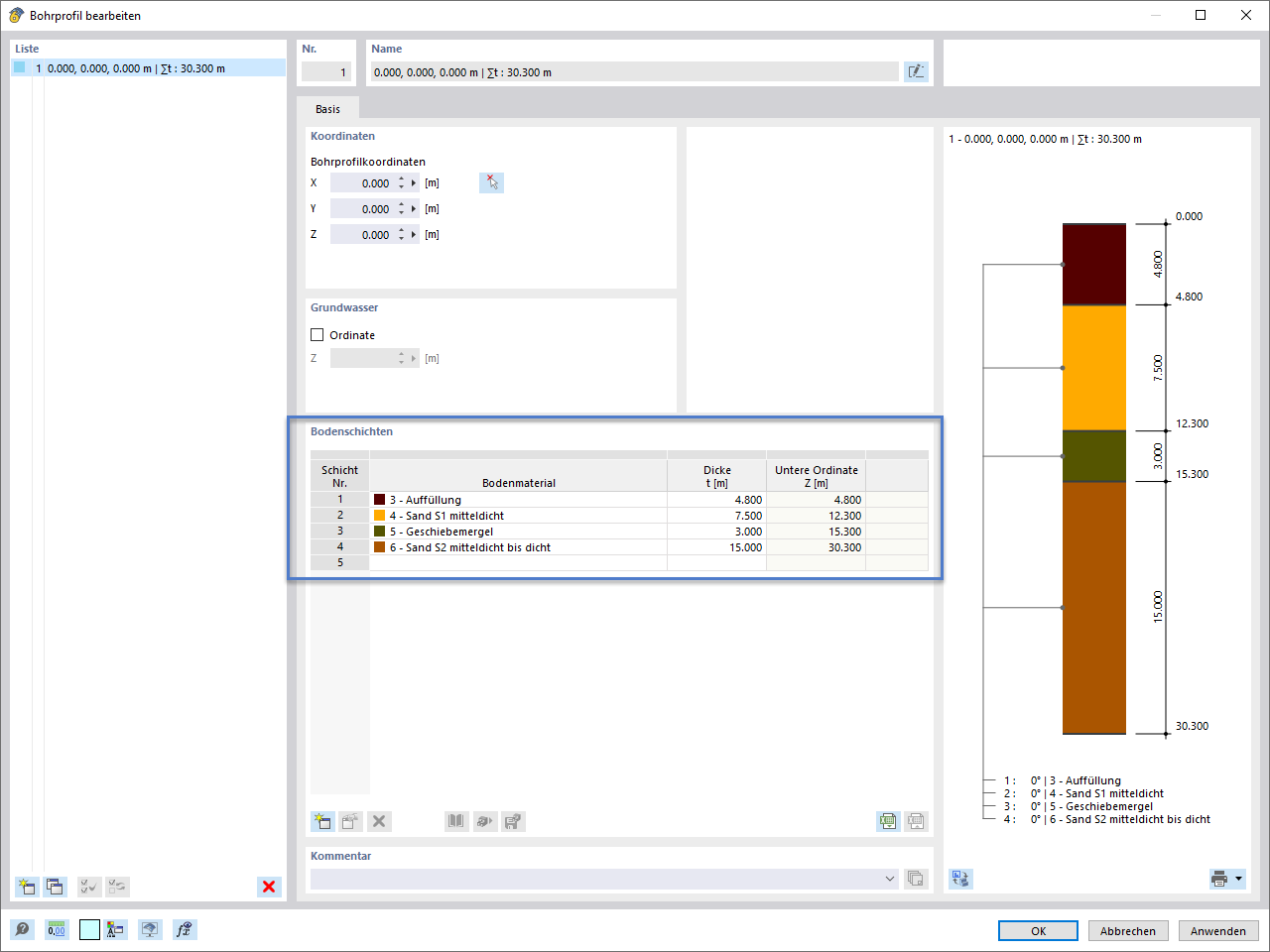This screenshot has height=952, width=1270.
Task: Click the dark red swatch for Auffüllung
Action: (x=379, y=500)
